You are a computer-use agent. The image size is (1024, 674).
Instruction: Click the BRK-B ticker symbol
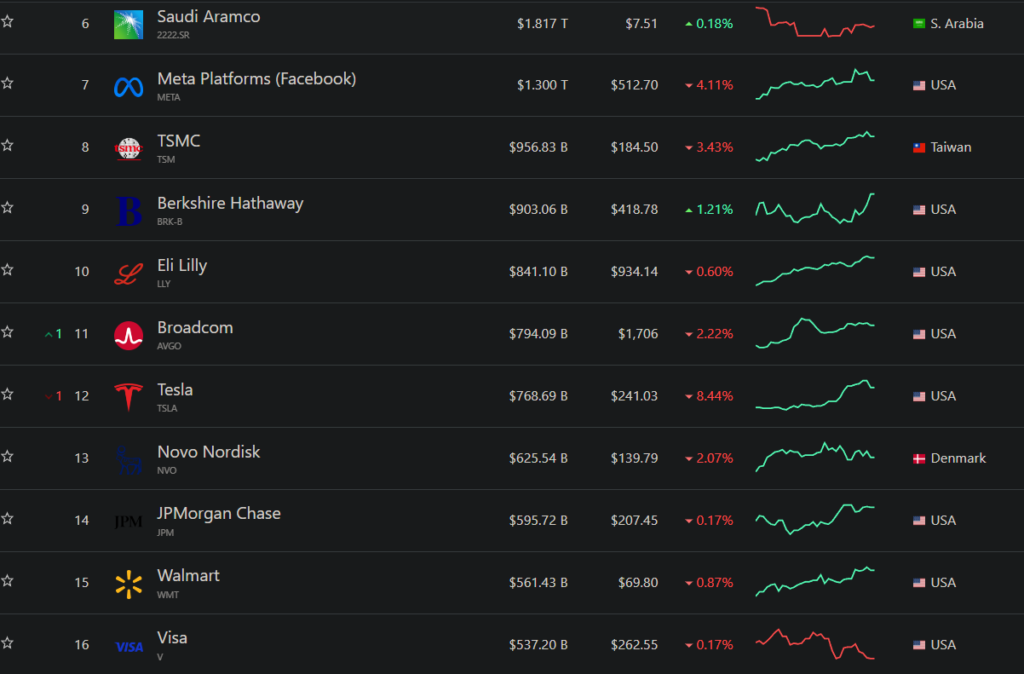(170, 222)
